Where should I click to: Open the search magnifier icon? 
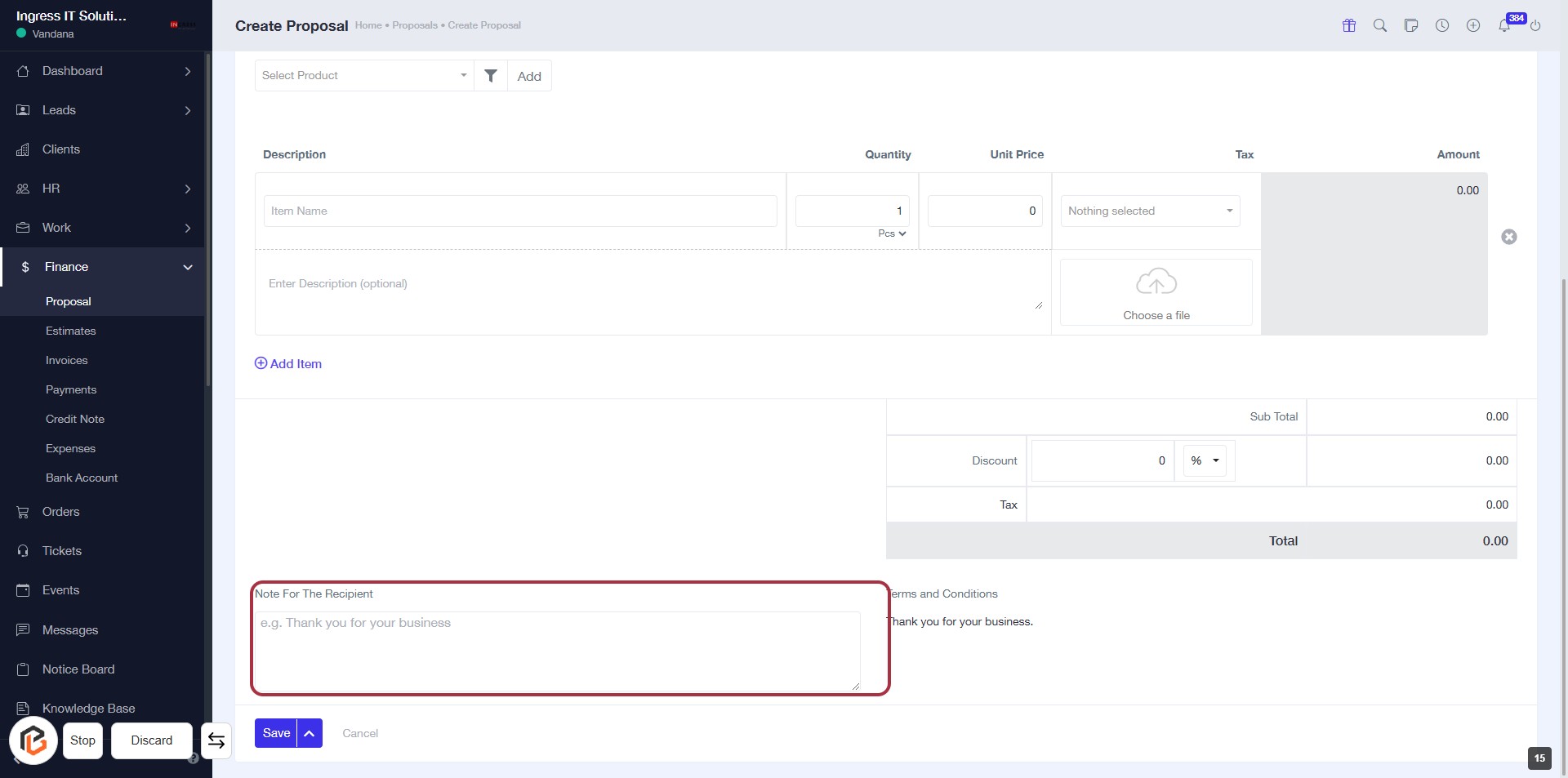1380,25
